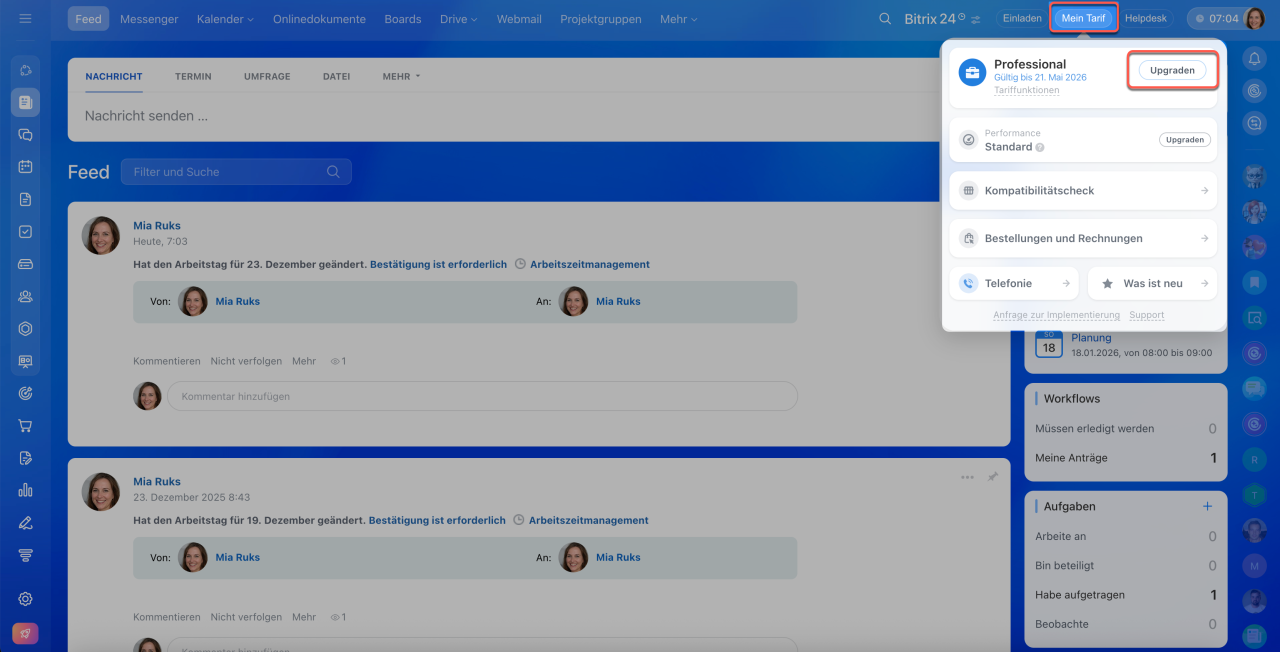Click Kommentar hinzufügen field in first post
Screen dimensions: 1280x652
482,396
